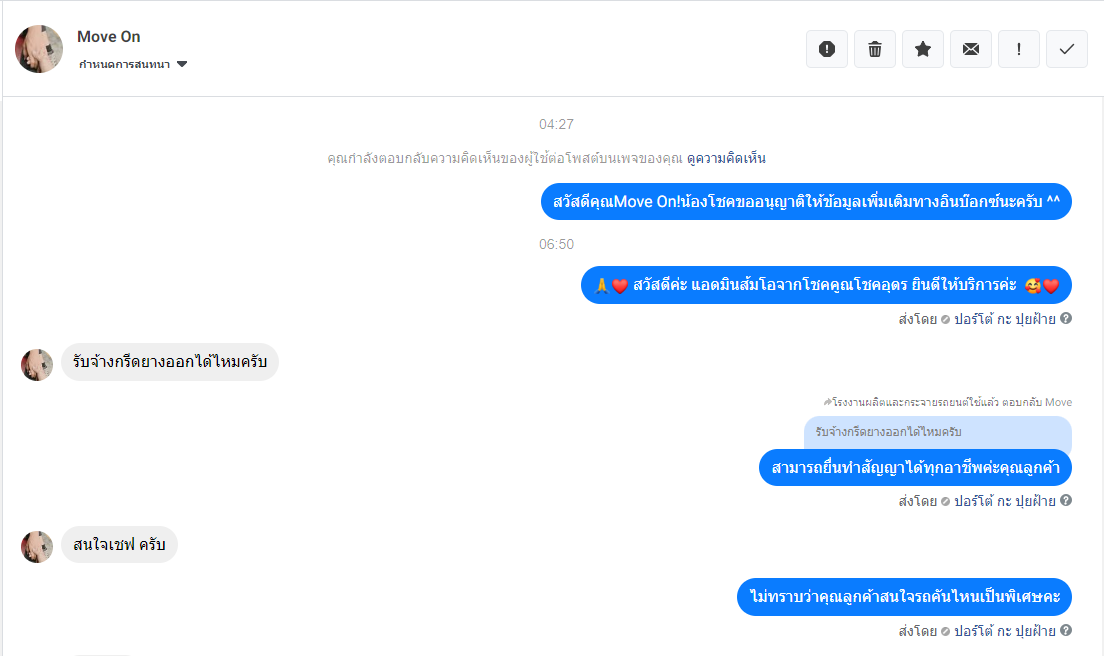Open Move On profile picture in header
Viewport: 1104px width, 656px height.
39,49
